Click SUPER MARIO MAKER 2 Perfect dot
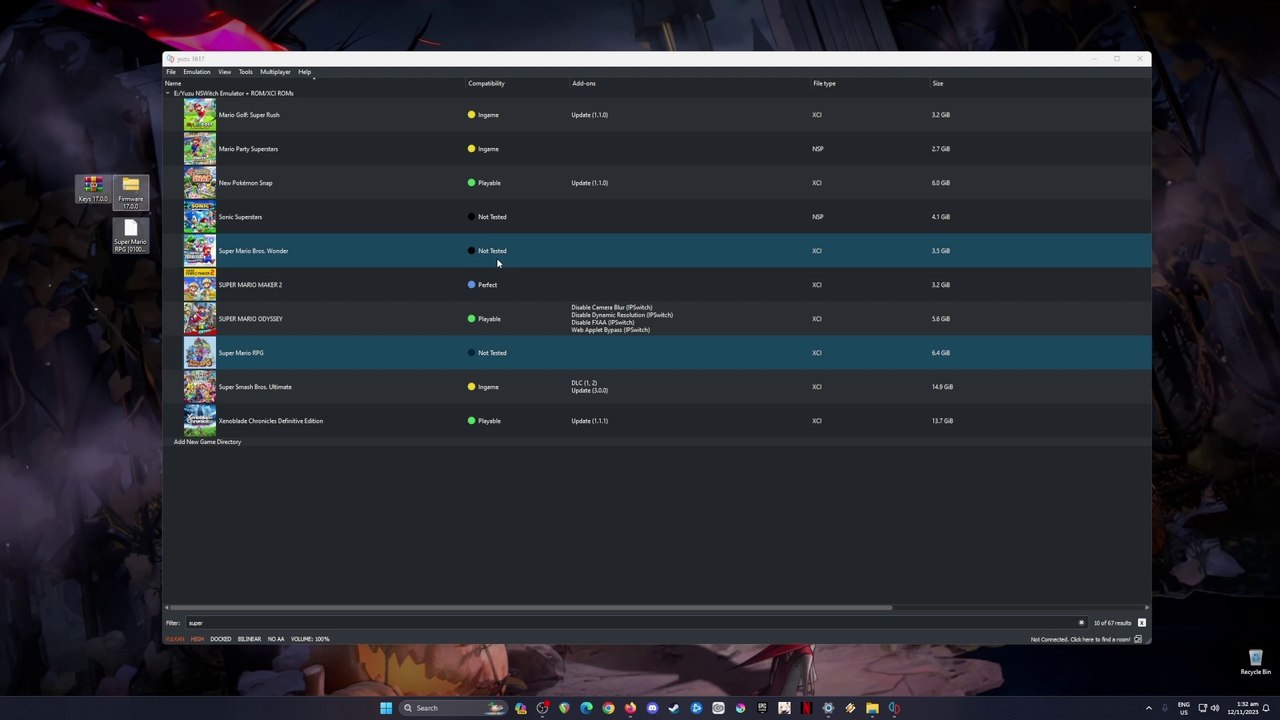1280x720 pixels. click(x=471, y=285)
